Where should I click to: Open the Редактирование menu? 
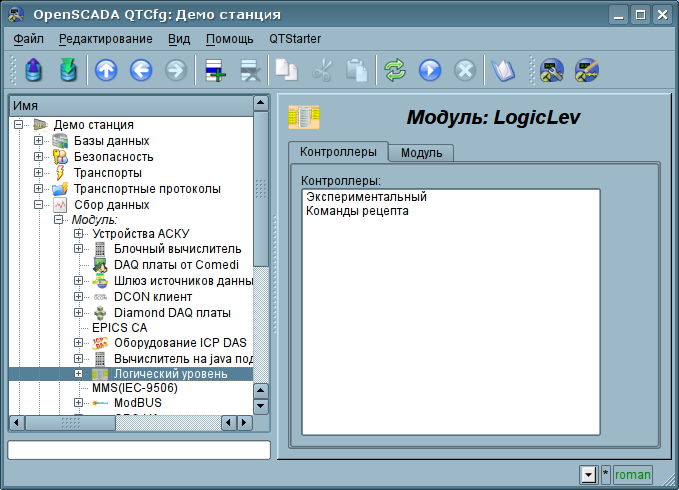click(106, 39)
